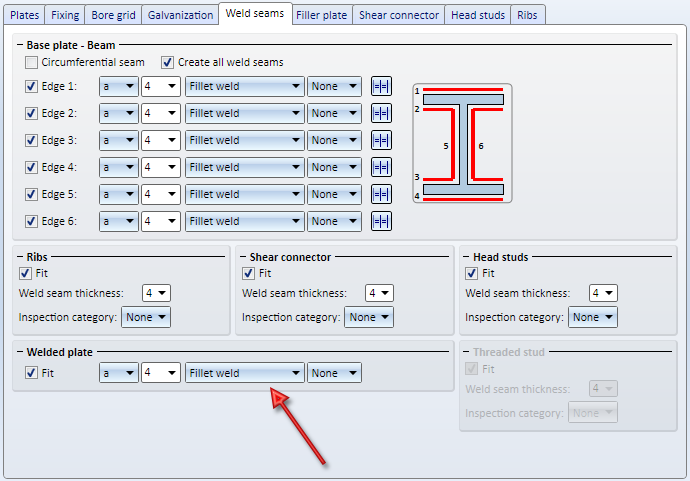Click the weld symbol icon for Edge 3
The image size is (690, 481).
tap(381, 140)
